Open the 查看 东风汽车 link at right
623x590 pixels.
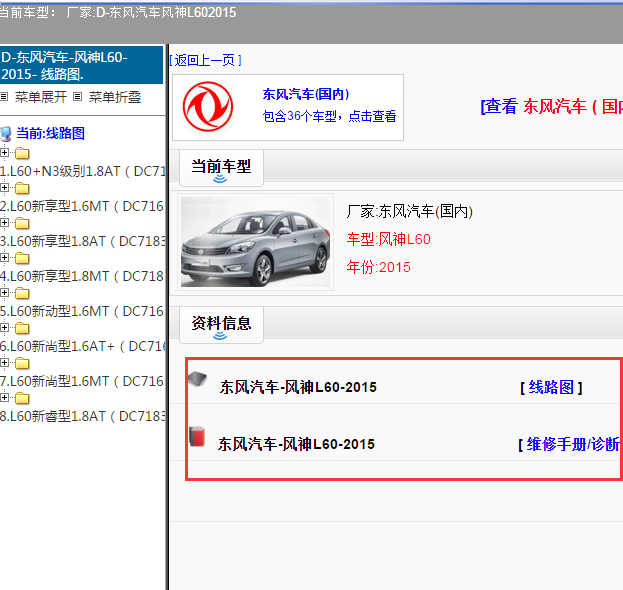click(551, 106)
